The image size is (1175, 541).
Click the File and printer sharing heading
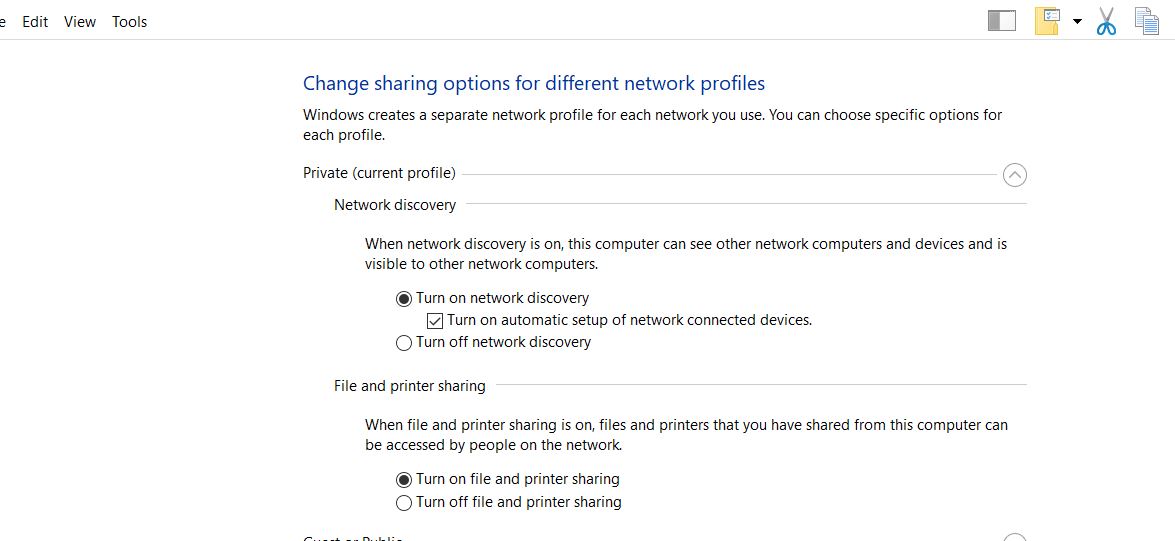pyautogui.click(x=410, y=386)
